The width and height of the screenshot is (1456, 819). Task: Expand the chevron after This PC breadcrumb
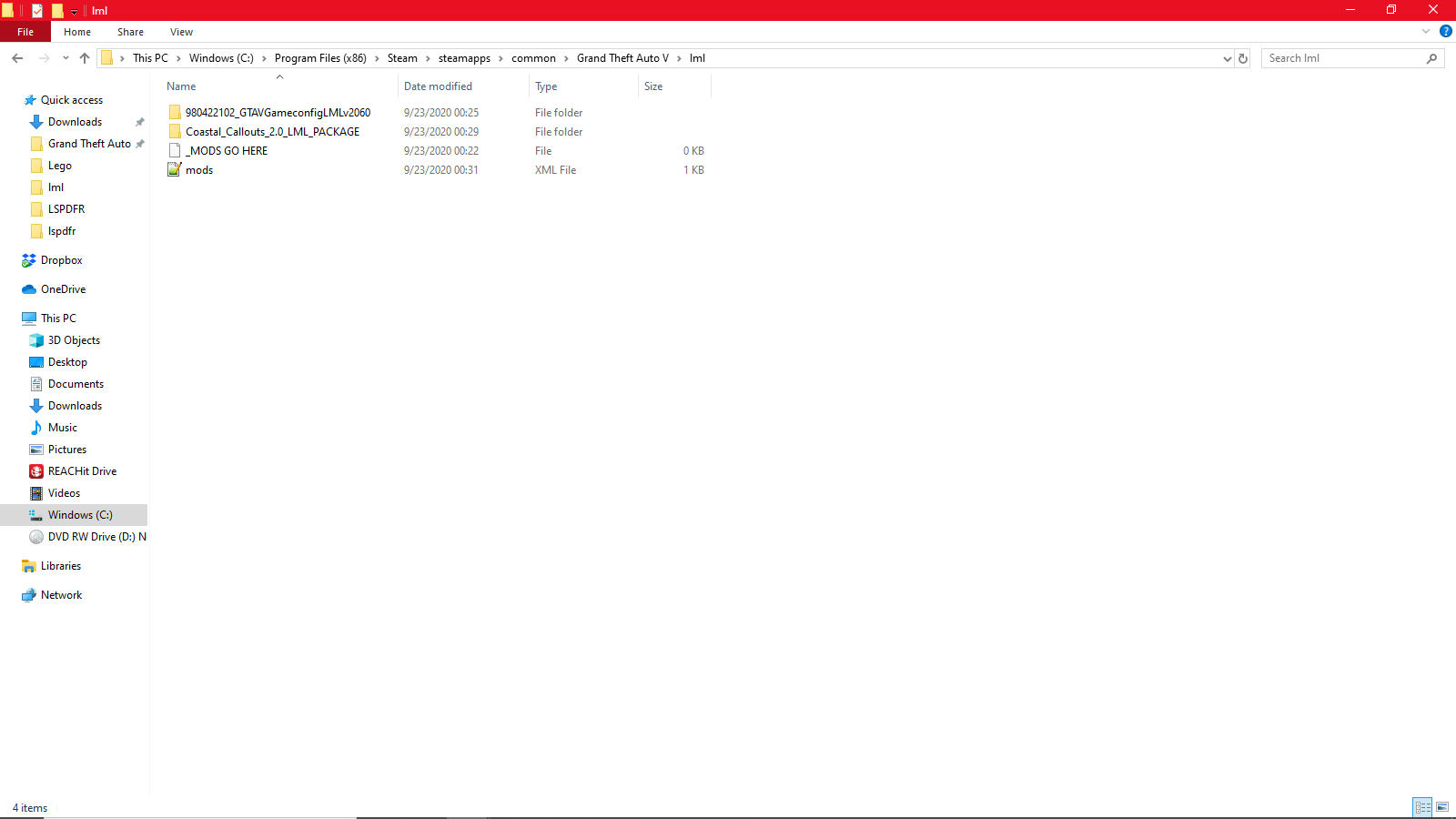(x=178, y=58)
